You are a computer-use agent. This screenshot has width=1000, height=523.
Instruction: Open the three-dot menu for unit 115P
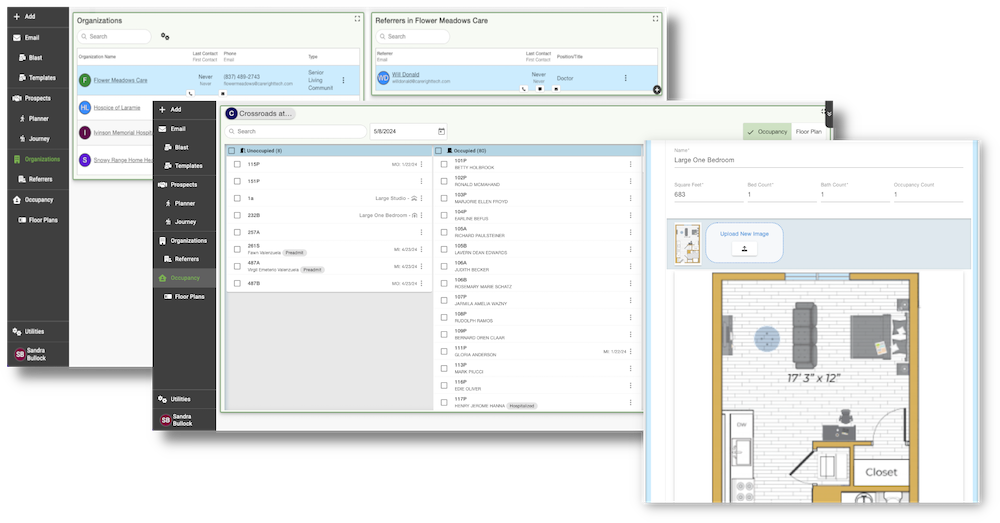421,164
